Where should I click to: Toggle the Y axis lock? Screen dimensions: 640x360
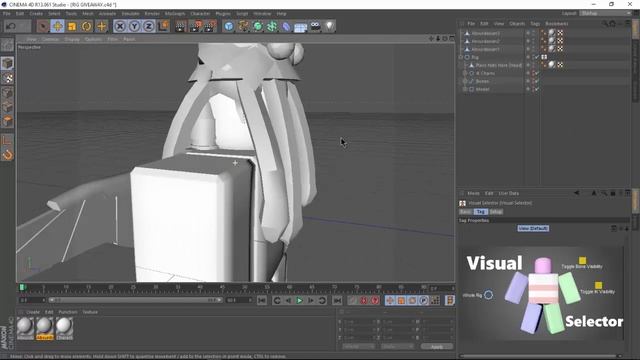pos(134,27)
